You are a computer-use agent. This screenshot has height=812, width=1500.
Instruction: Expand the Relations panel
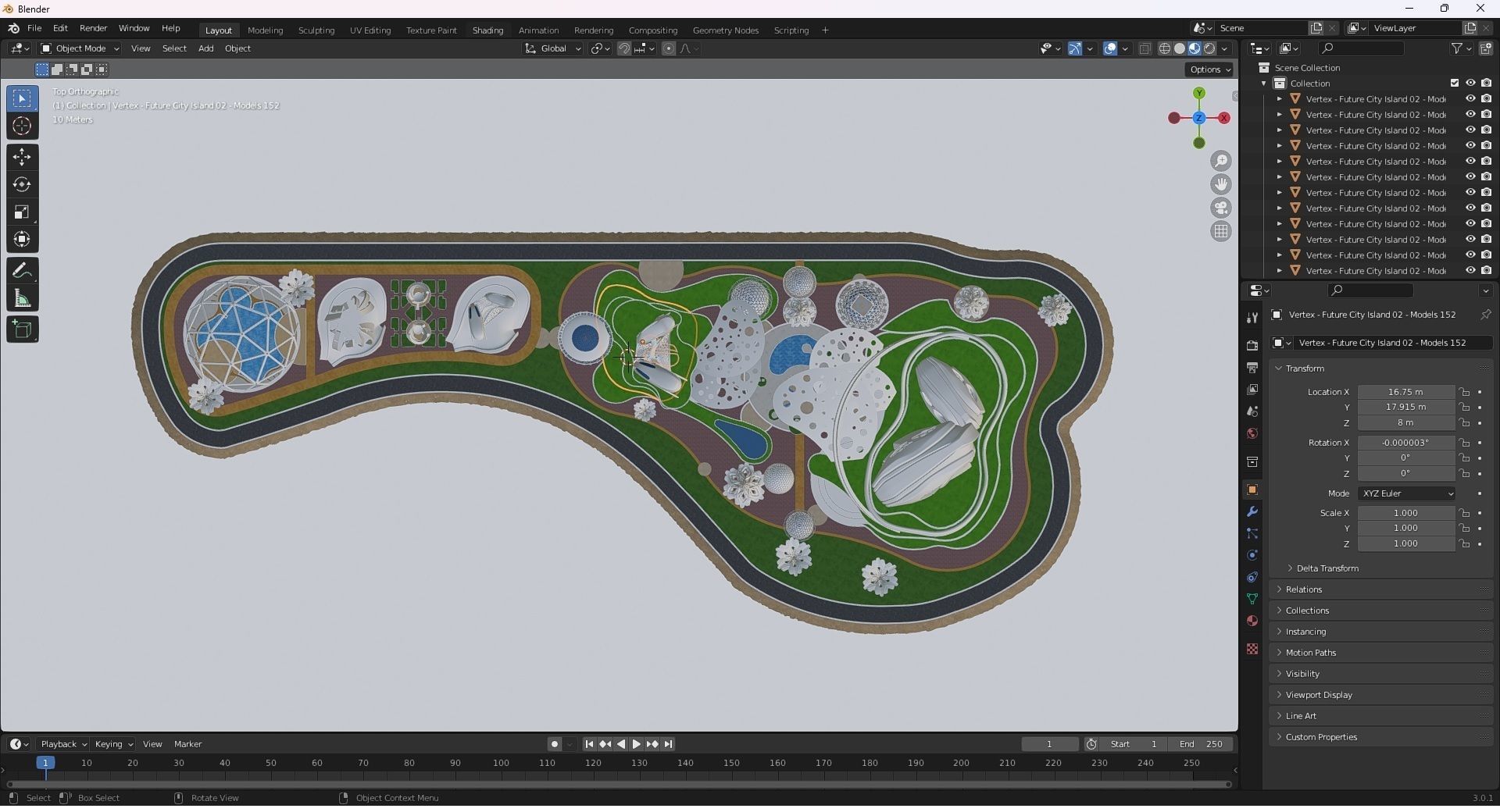tap(1303, 590)
